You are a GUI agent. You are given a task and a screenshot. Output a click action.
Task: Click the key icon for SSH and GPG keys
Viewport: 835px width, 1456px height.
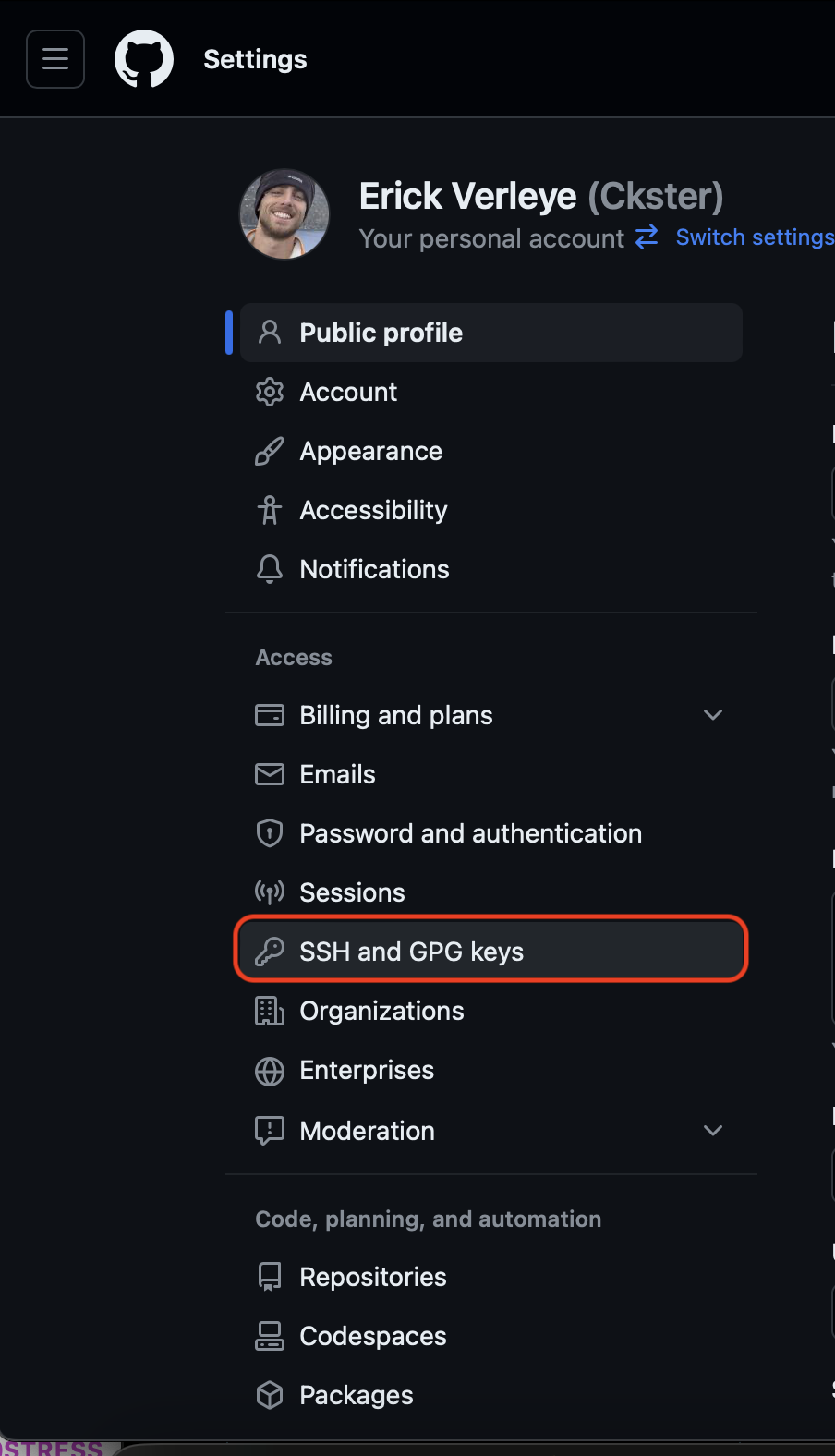tap(269, 951)
